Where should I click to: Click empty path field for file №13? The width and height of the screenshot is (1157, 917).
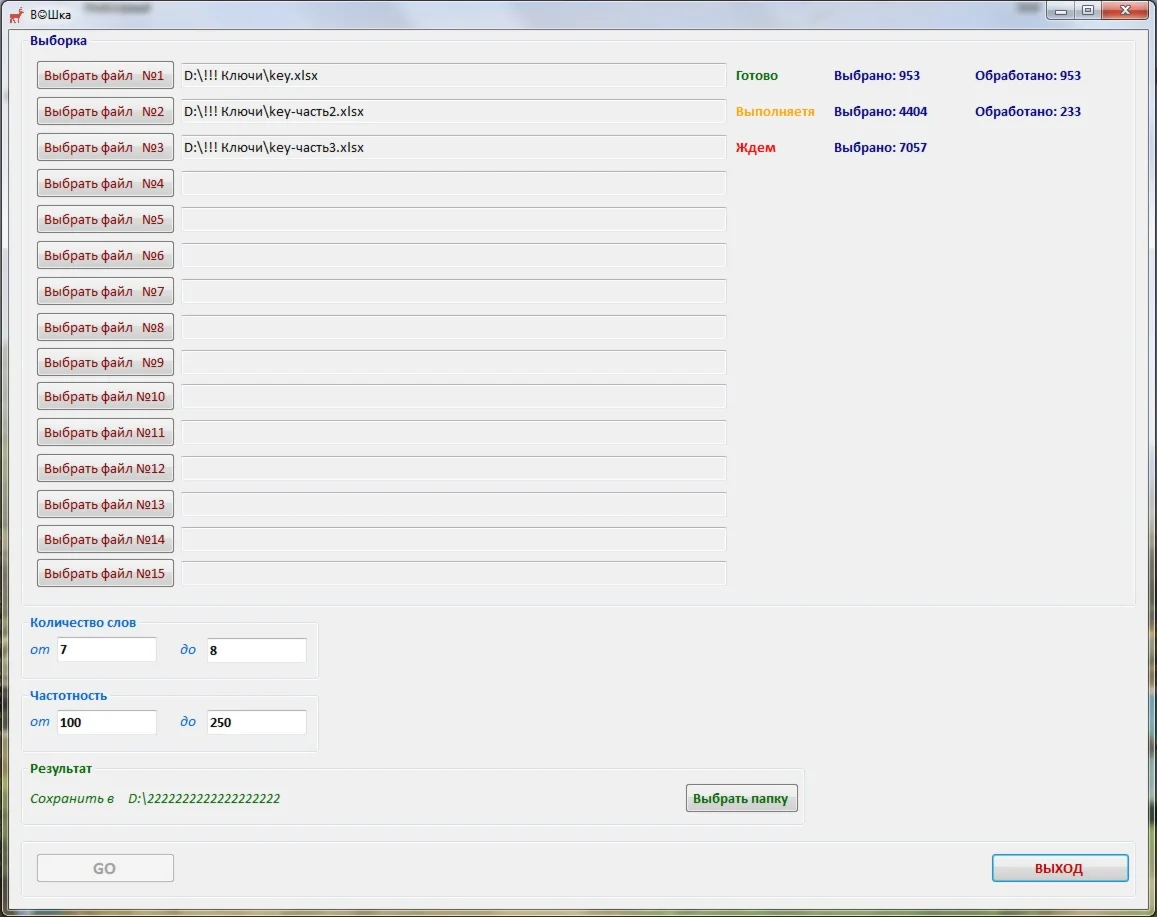(x=454, y=504)
